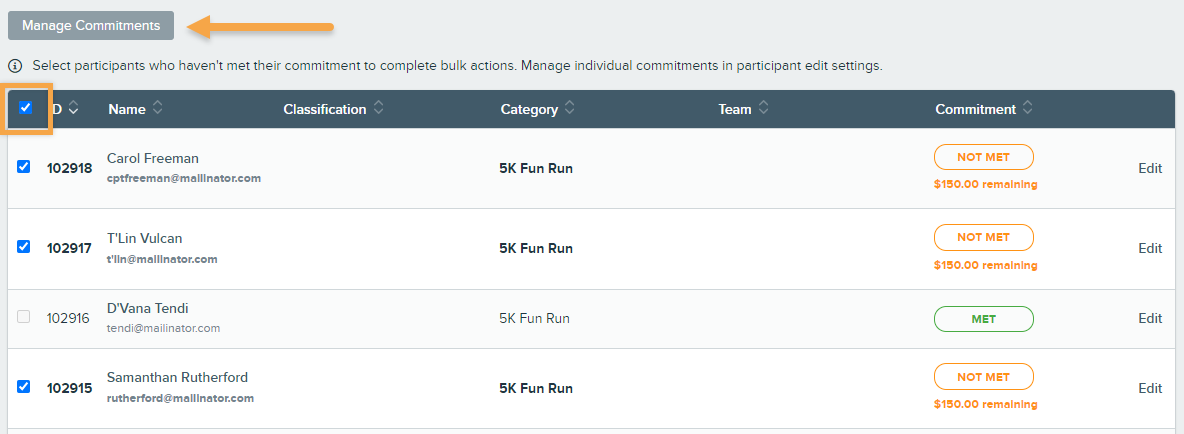This screenshot has height=434, width=1184.
Task: Edit T'Lin Vulcan's participant record
Action: click(1150, 248)
